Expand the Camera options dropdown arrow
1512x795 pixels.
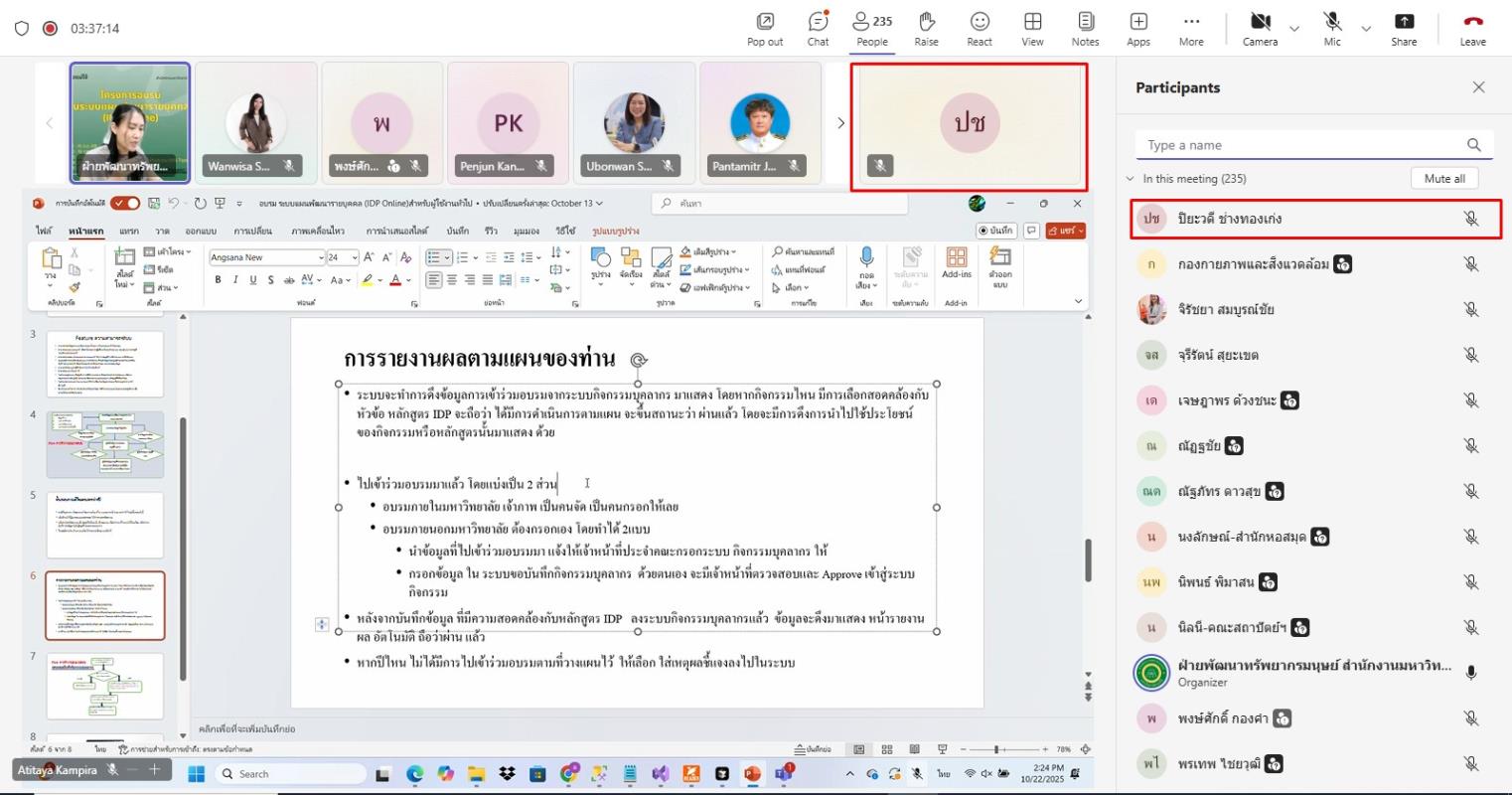coord(1294,29)
